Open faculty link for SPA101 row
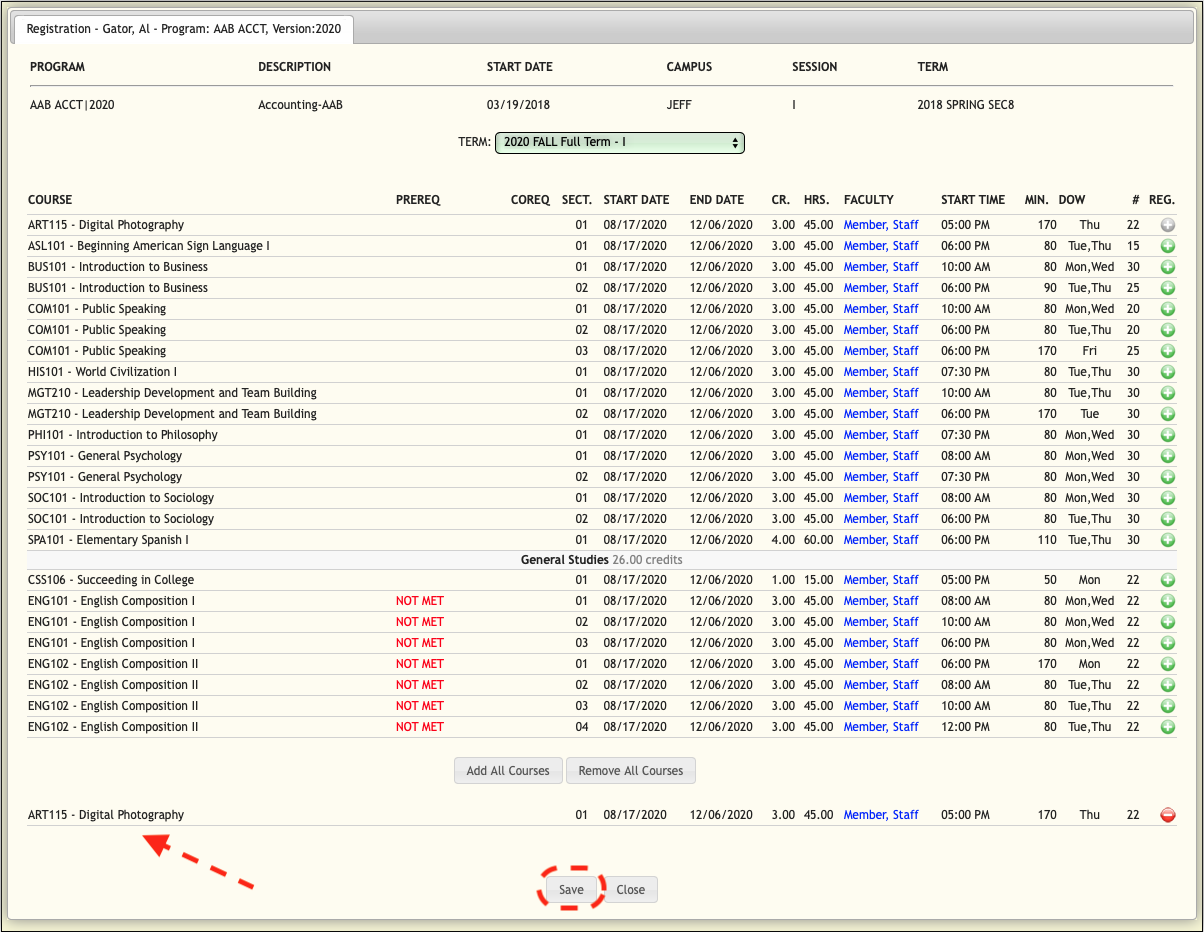Screen dimensions: 1204x932 [881, 540]
